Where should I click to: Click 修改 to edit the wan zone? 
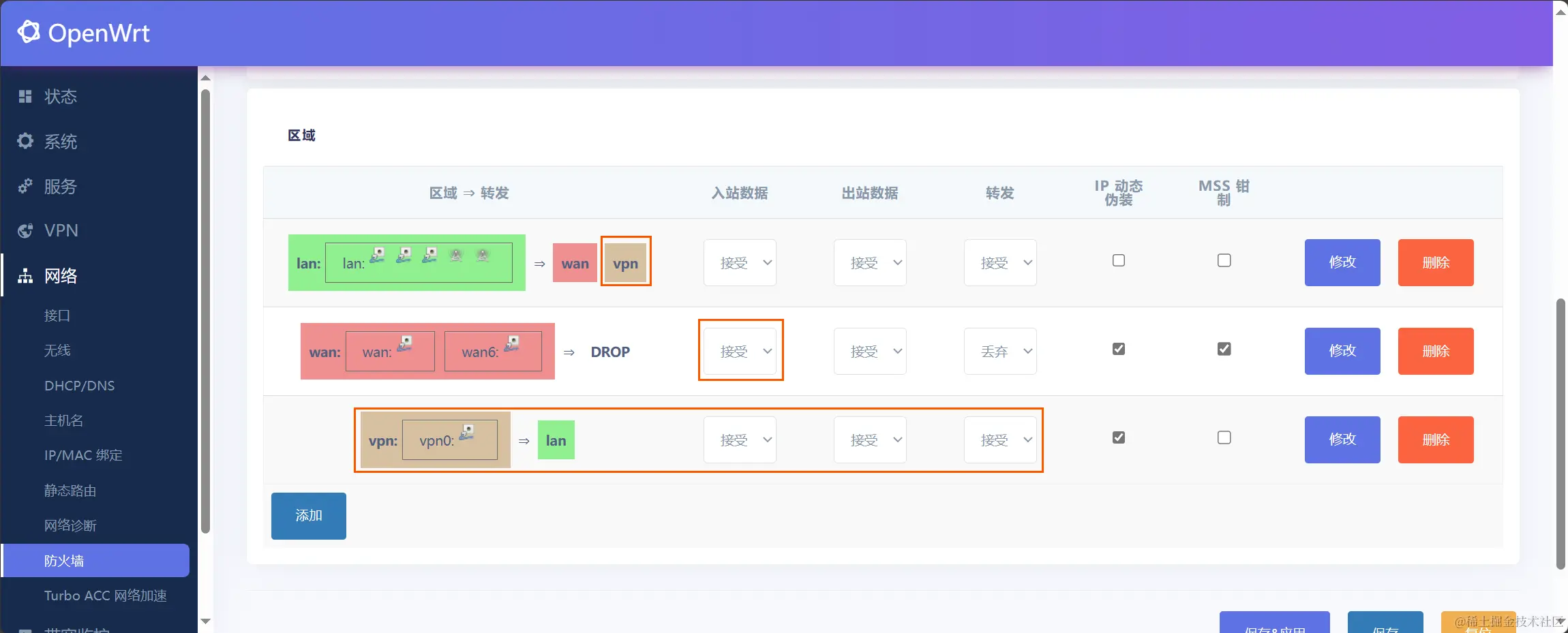pyautogui.click(x=1341, y=351)
